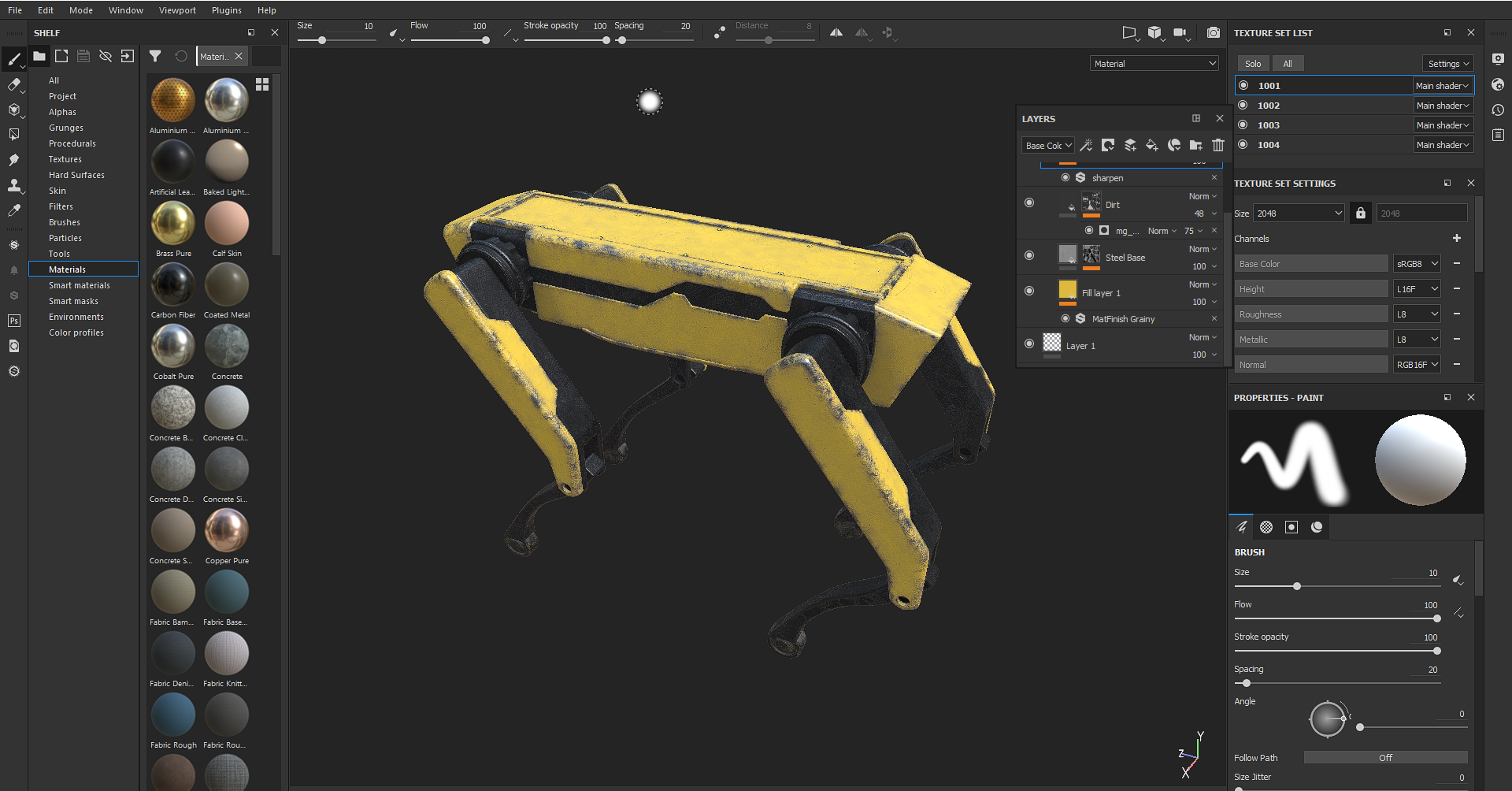
Task: Click delete layer trash icon
Action: point(1218,145)
